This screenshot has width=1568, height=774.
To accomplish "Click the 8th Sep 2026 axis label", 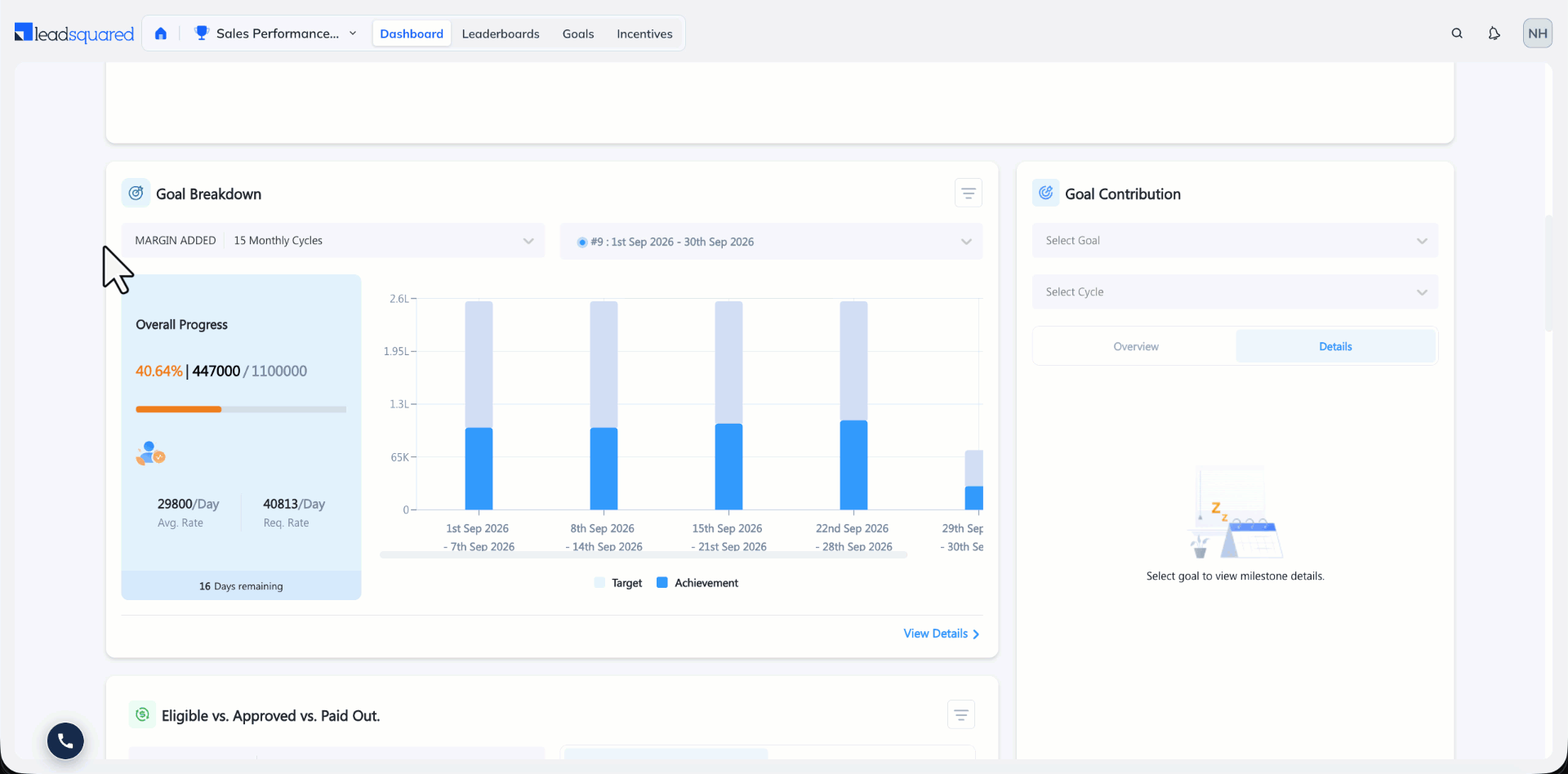I will point(604,537).
